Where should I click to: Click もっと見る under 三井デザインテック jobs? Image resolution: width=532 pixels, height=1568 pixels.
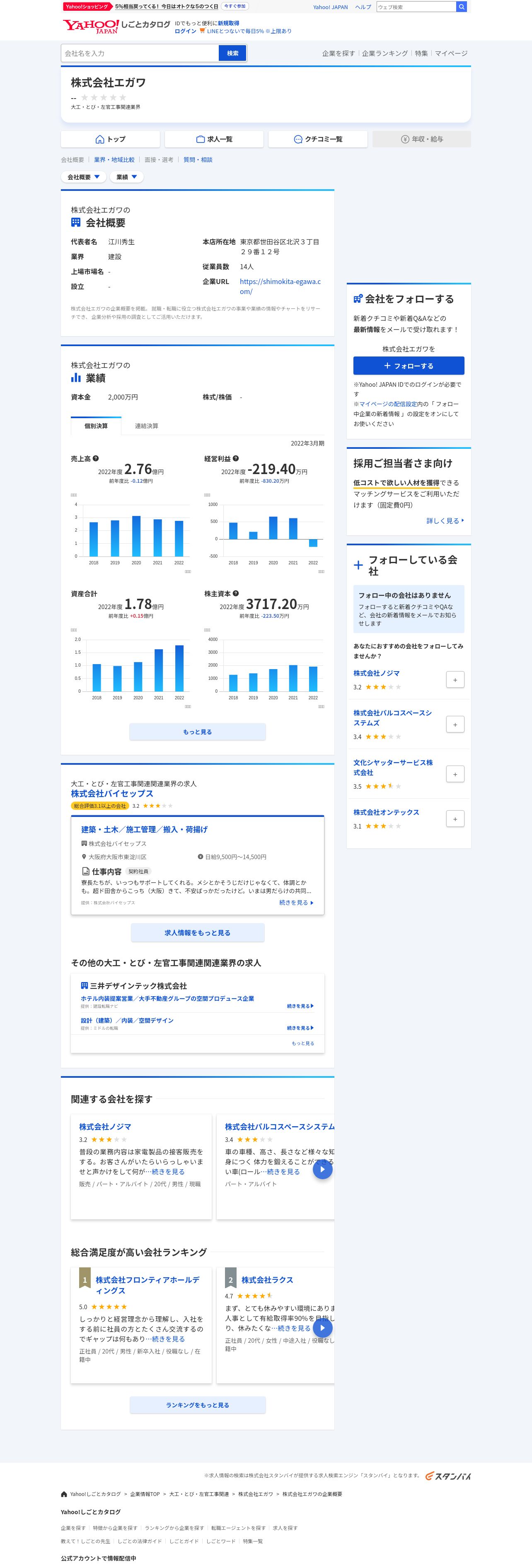pyautogui.click(x=303, y=1043)
